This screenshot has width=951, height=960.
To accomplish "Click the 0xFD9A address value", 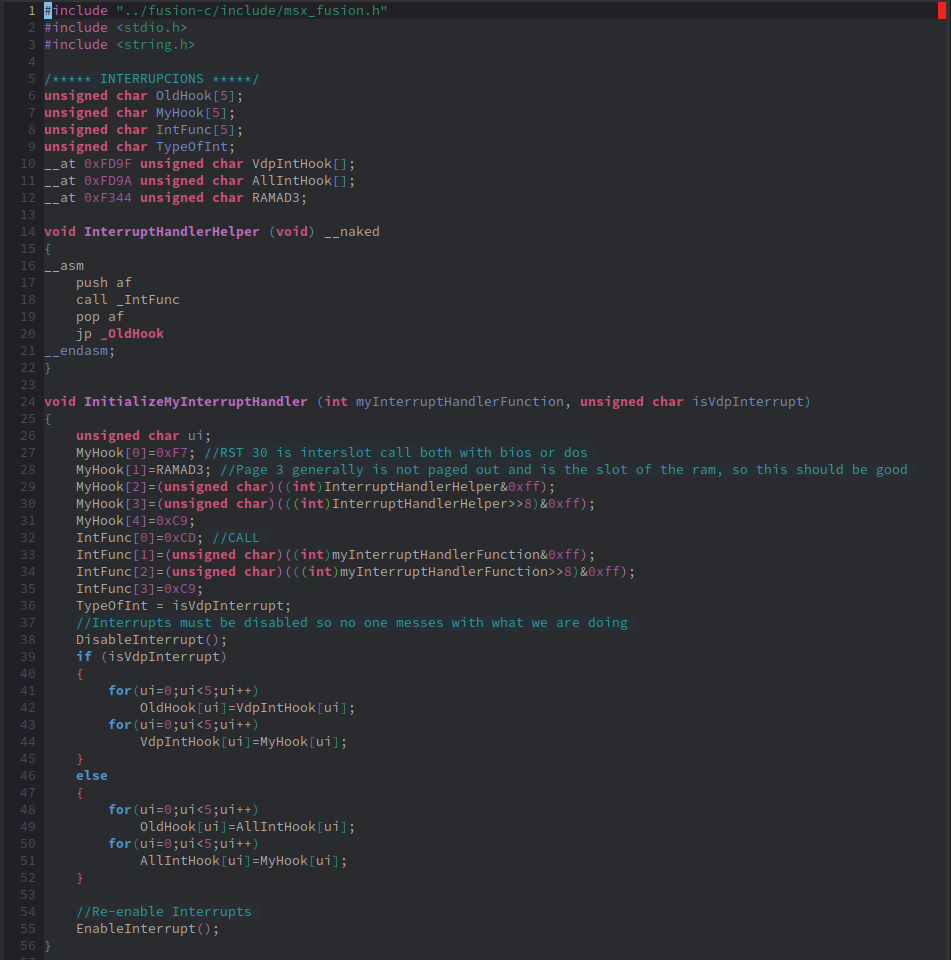I will coord(108,181).
